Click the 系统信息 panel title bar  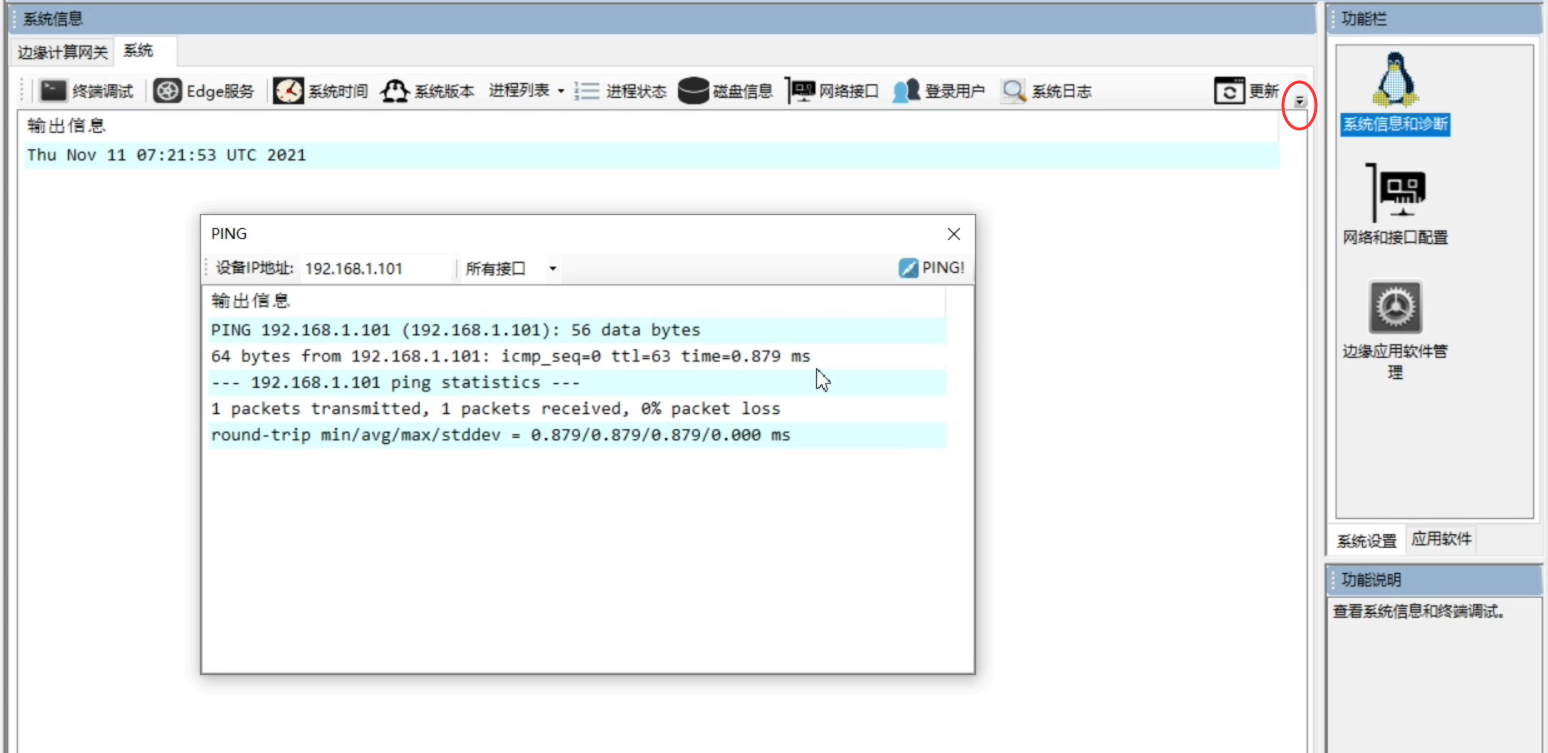pos(660,19)
